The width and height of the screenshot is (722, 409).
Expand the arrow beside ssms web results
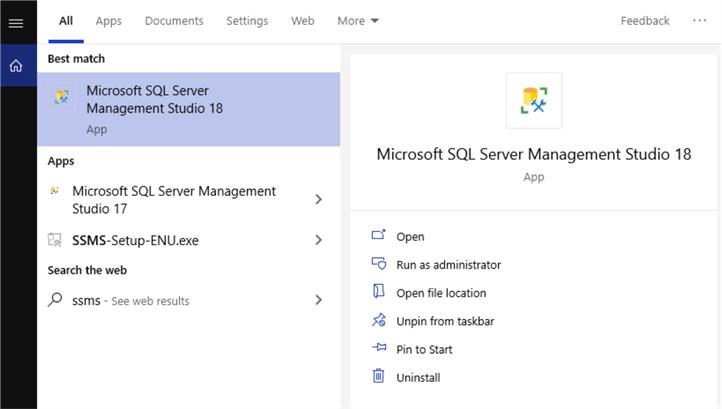tap(319, 300)
